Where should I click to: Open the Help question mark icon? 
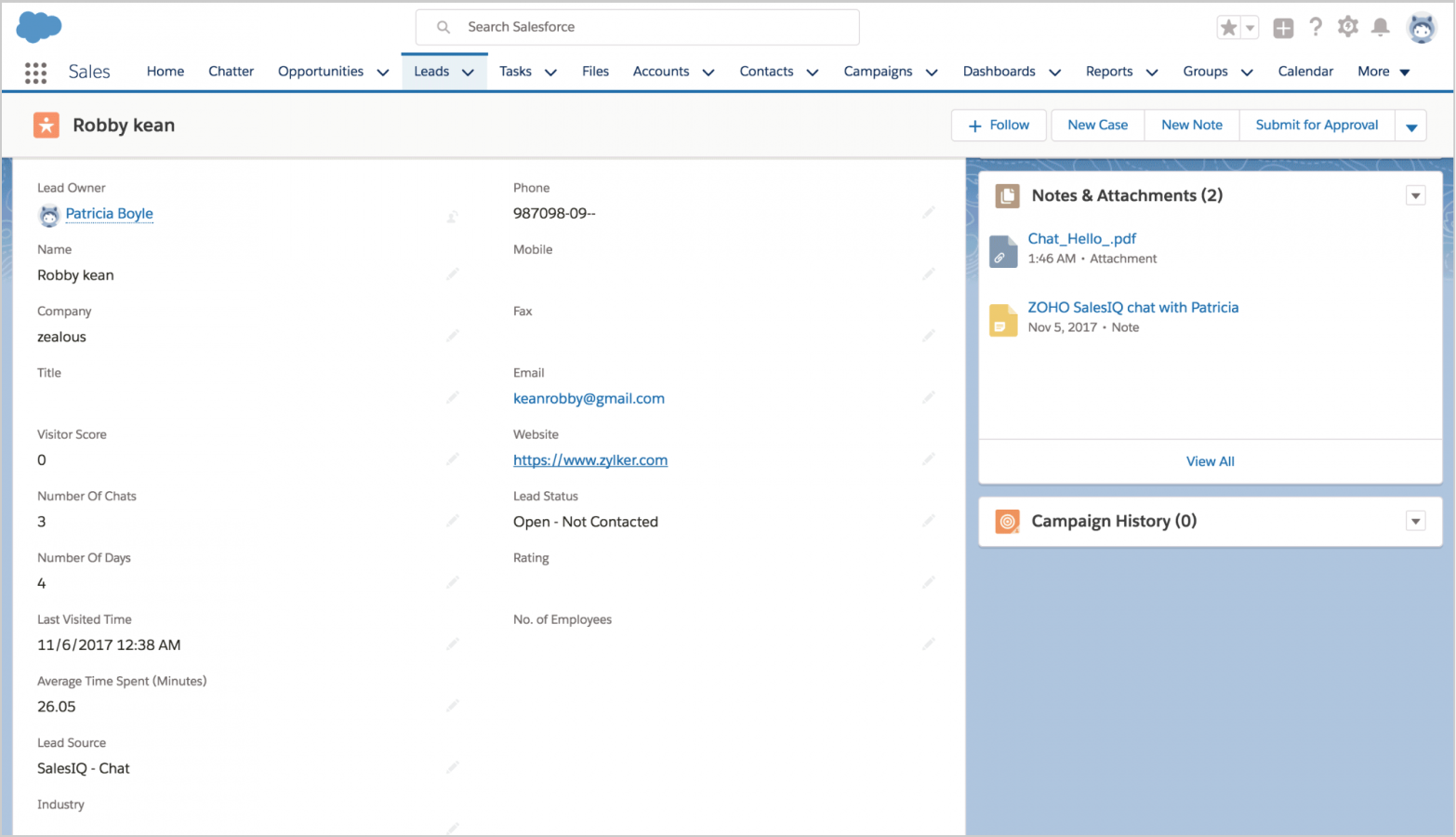[x=1316, y=27]
